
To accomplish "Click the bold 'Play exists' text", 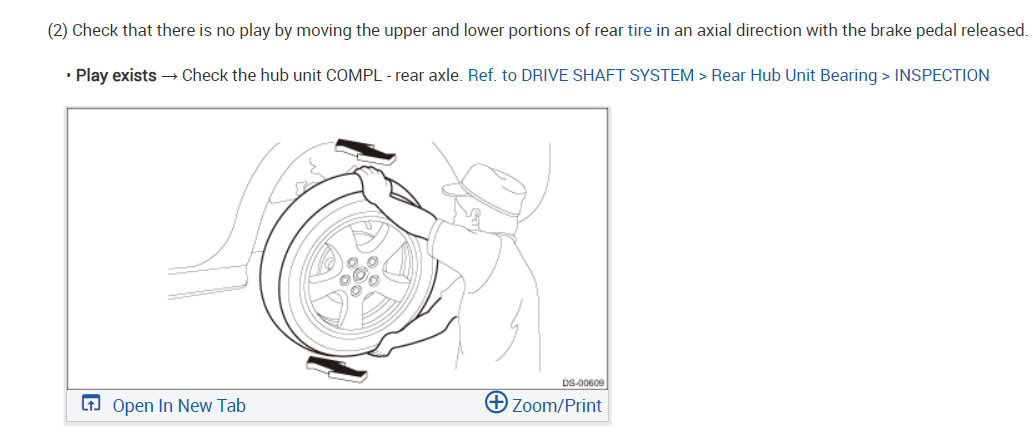I will tap(117, 76).
